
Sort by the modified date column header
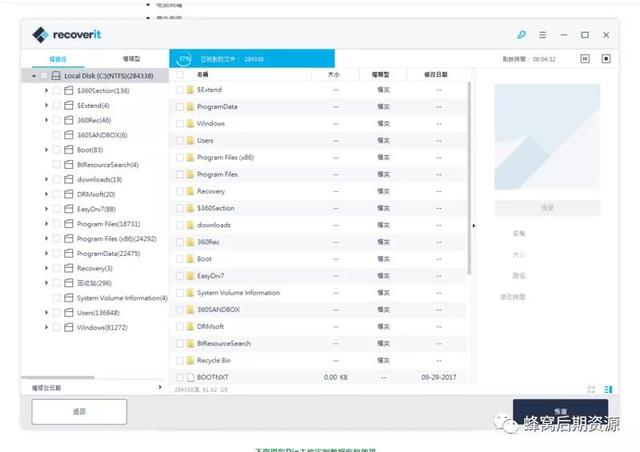coord(436,75)
